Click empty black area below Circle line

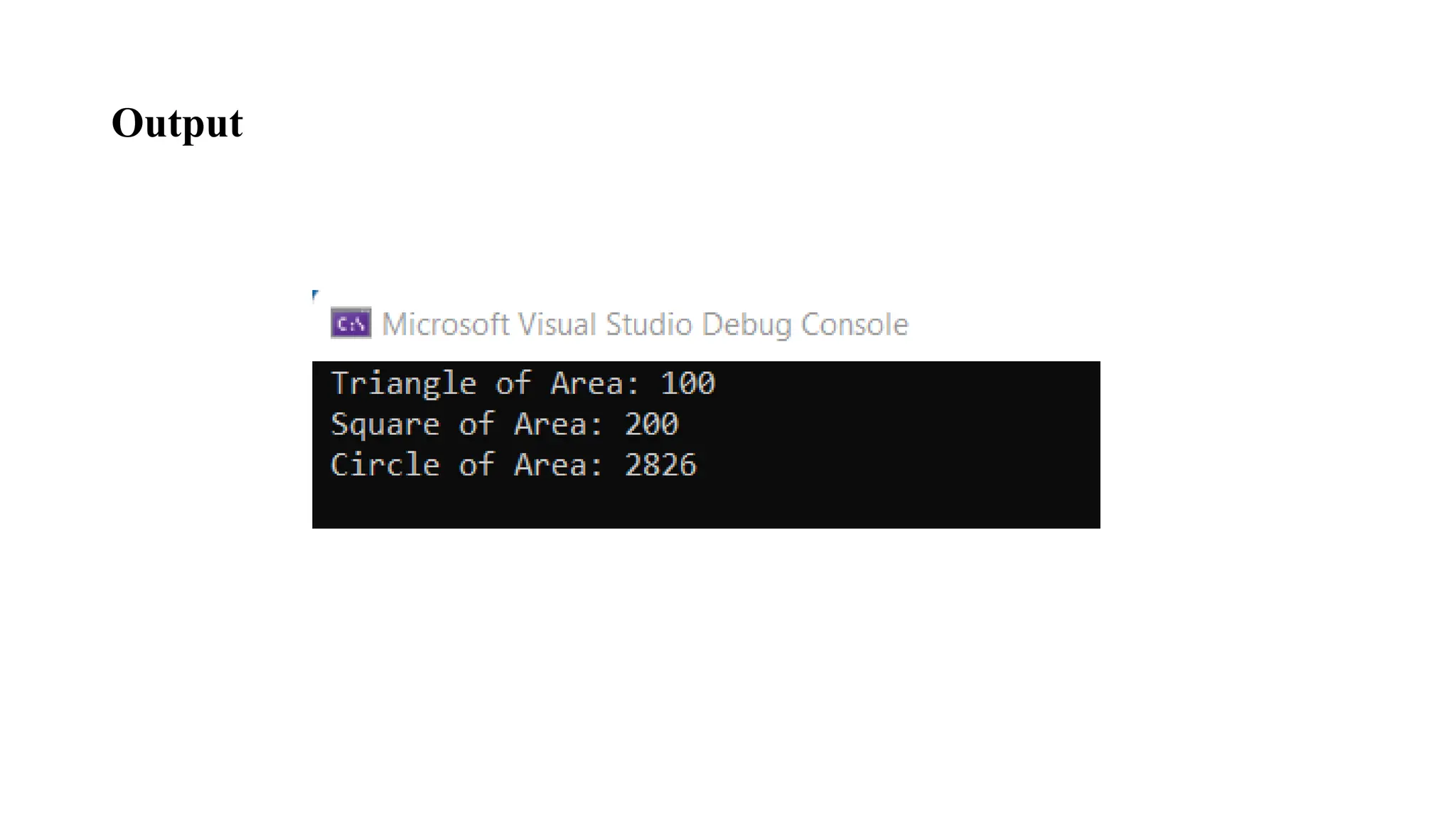pyautogui.click(x=706, y=505)
